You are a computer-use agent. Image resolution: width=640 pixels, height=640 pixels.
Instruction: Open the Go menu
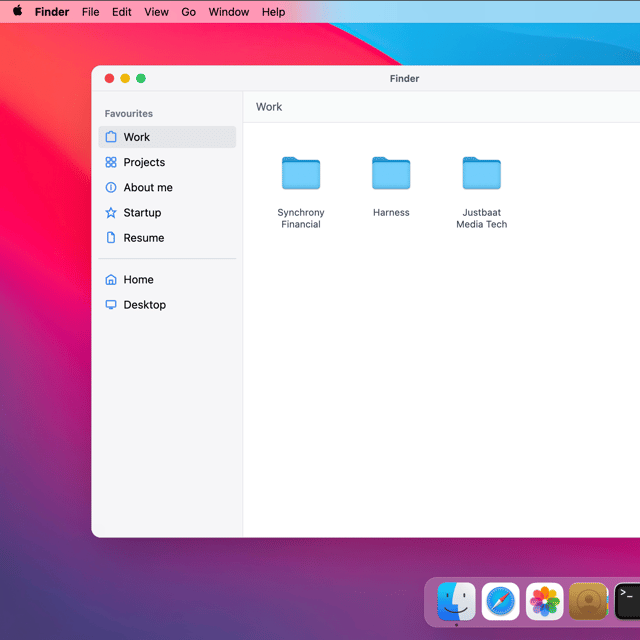point(188,12)
